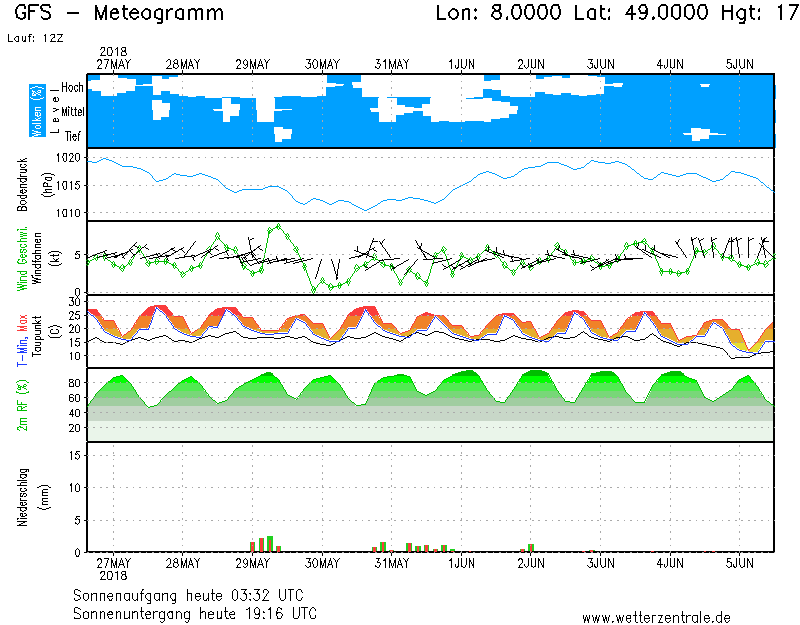This screenshot has width=800, height=625.
Task: Click the 1020 value on the pressure axis
Action: 68,158
